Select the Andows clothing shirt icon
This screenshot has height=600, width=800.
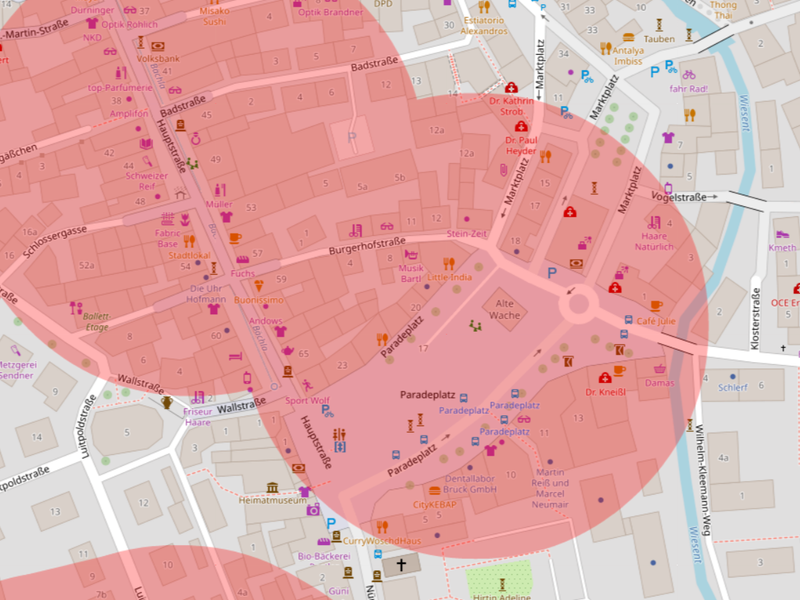pyautogui.click(x=280, y=332)
